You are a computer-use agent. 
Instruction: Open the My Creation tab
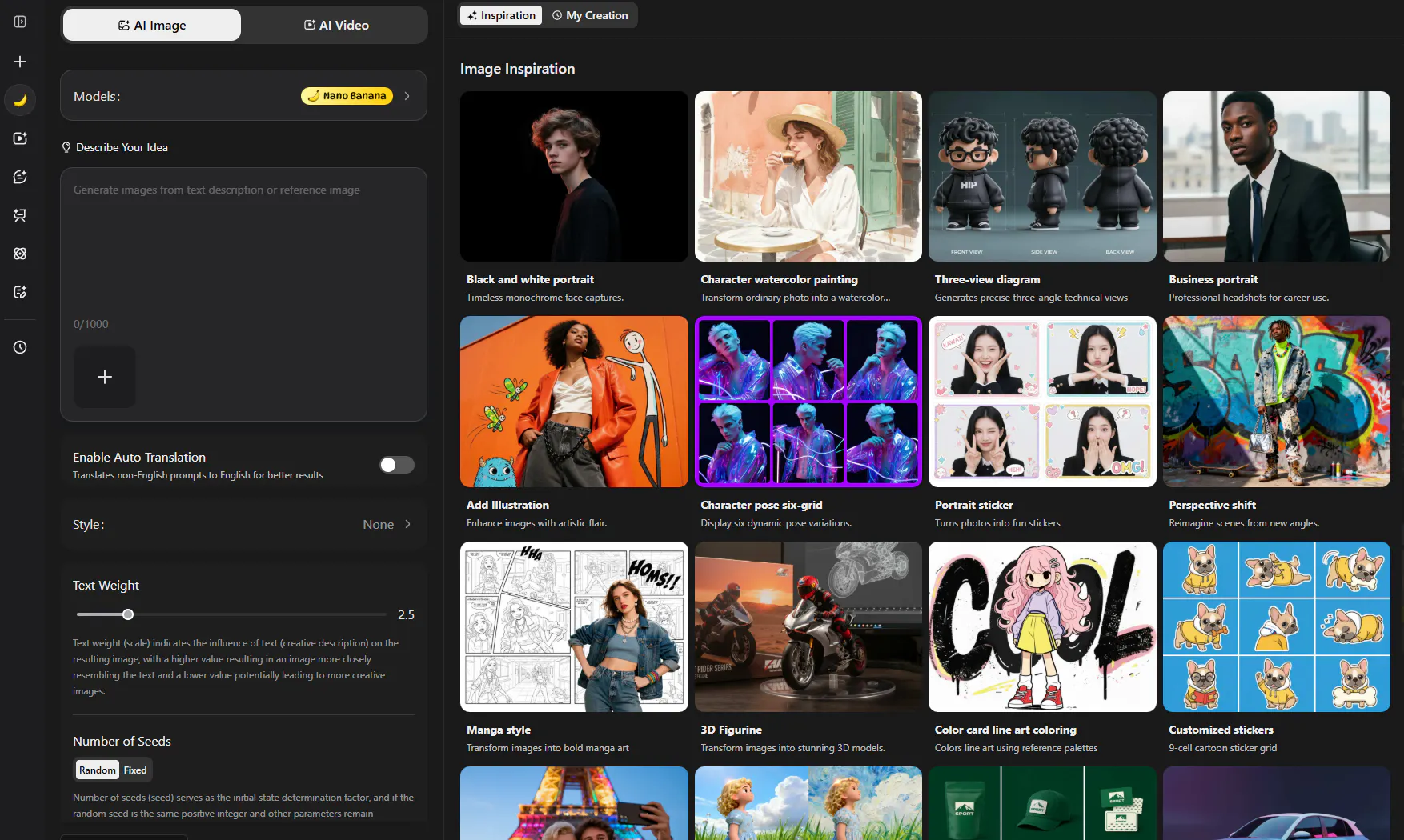pyautogui.click(x=590, y=15)
